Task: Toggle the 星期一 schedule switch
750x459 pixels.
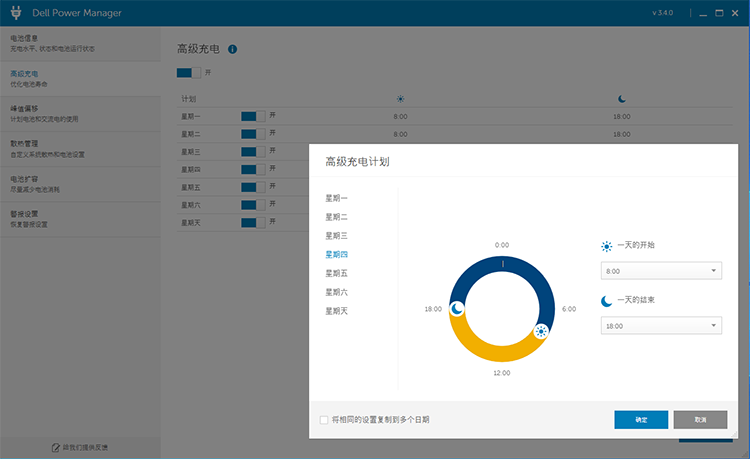Action: point(253,116)
